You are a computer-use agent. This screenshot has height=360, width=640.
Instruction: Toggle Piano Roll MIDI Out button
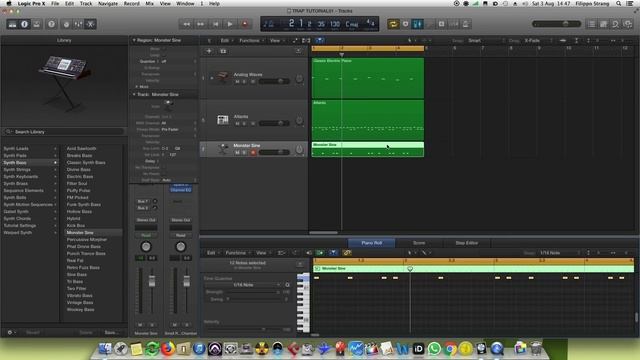pyautogui.click(x=309, y=253)
